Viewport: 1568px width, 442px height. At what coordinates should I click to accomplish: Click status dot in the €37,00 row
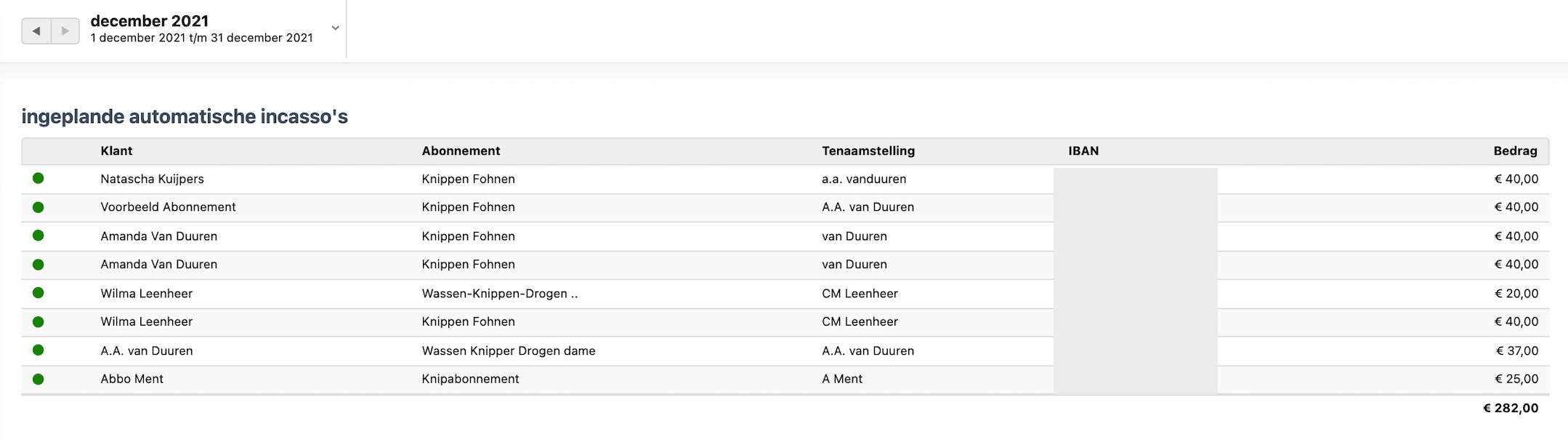point(39,350)
